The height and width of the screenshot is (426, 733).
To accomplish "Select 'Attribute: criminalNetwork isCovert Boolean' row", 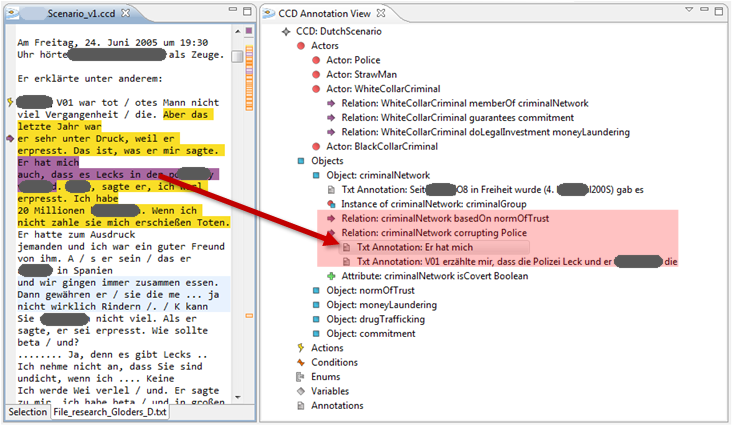I will [435, 276].
